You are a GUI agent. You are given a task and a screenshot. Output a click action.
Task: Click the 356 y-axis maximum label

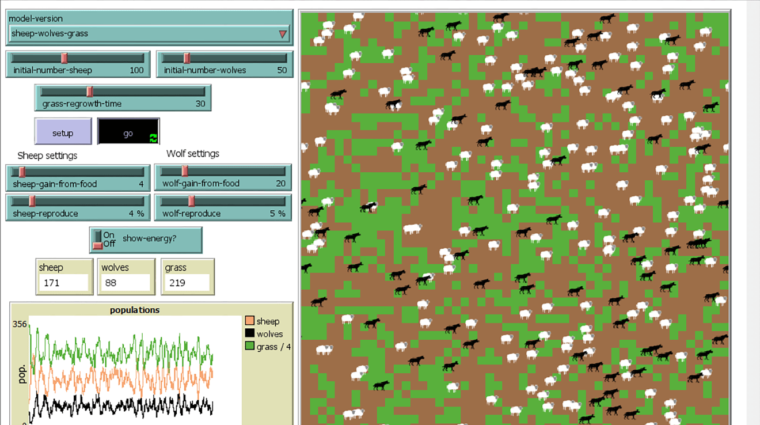pyautogui.click(x=20, y=324)
